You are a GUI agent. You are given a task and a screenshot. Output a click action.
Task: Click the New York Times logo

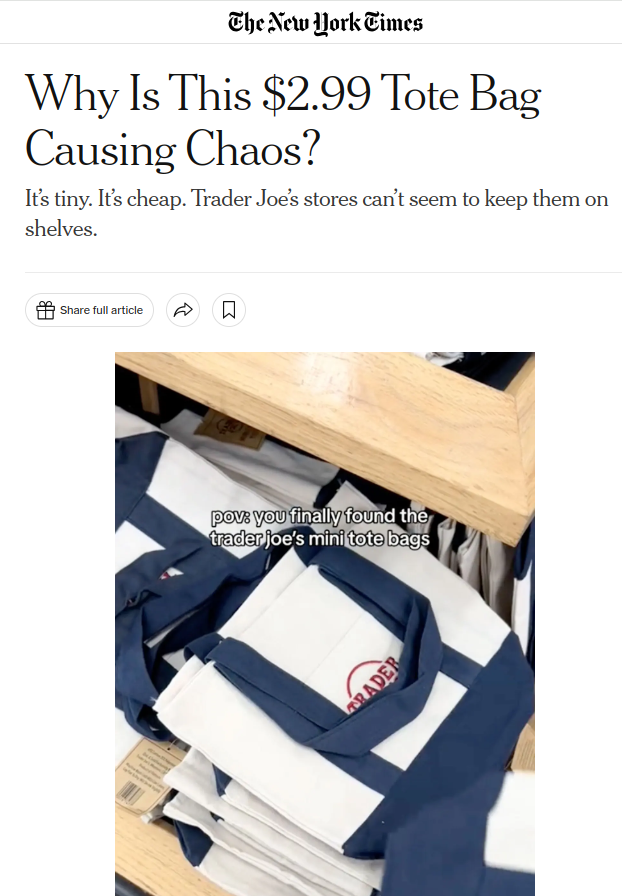pyautogui.click(x=325, y=23)
